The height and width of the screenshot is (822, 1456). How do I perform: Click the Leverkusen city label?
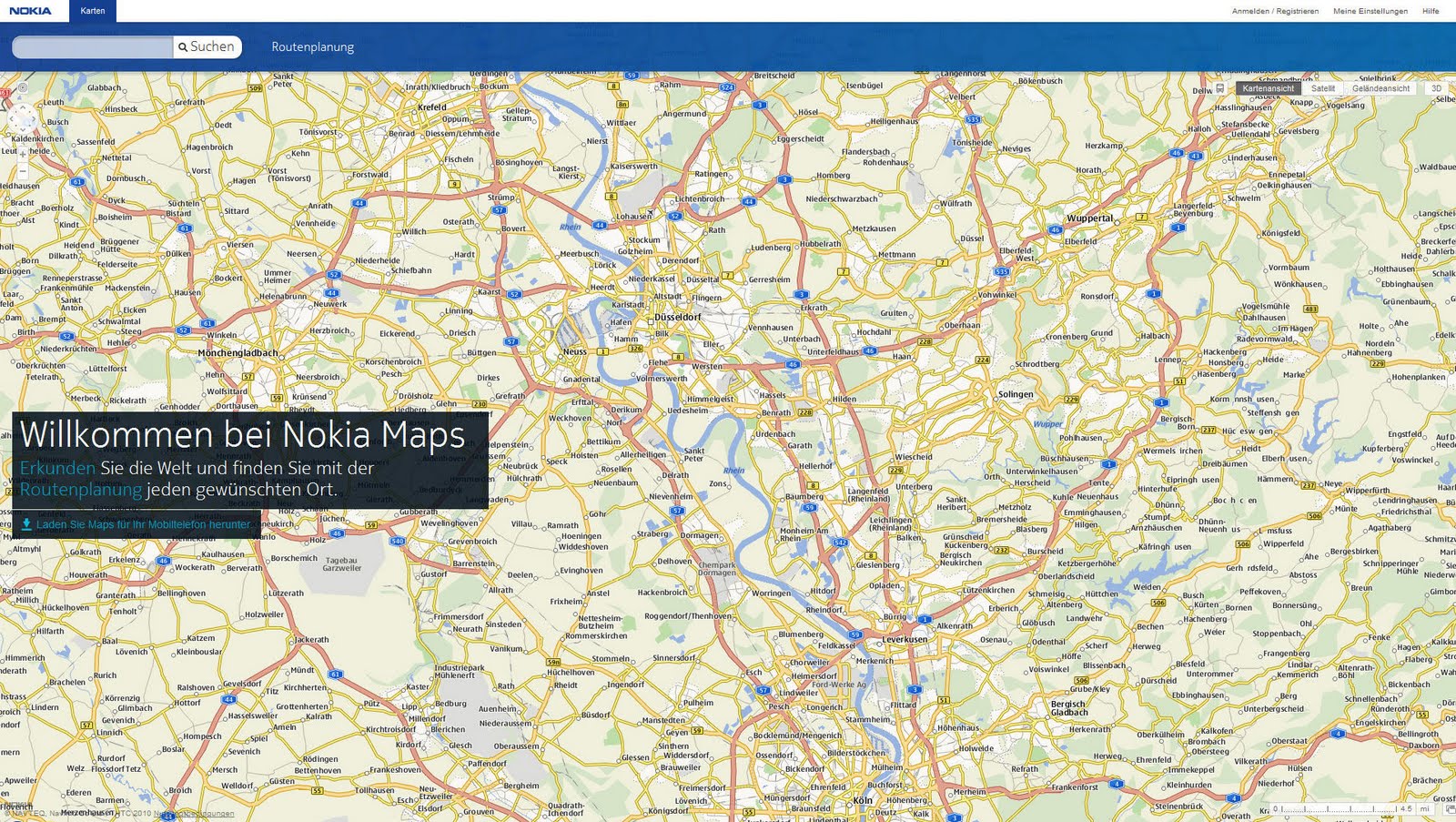pyautogui.click(x=905, y=639)
